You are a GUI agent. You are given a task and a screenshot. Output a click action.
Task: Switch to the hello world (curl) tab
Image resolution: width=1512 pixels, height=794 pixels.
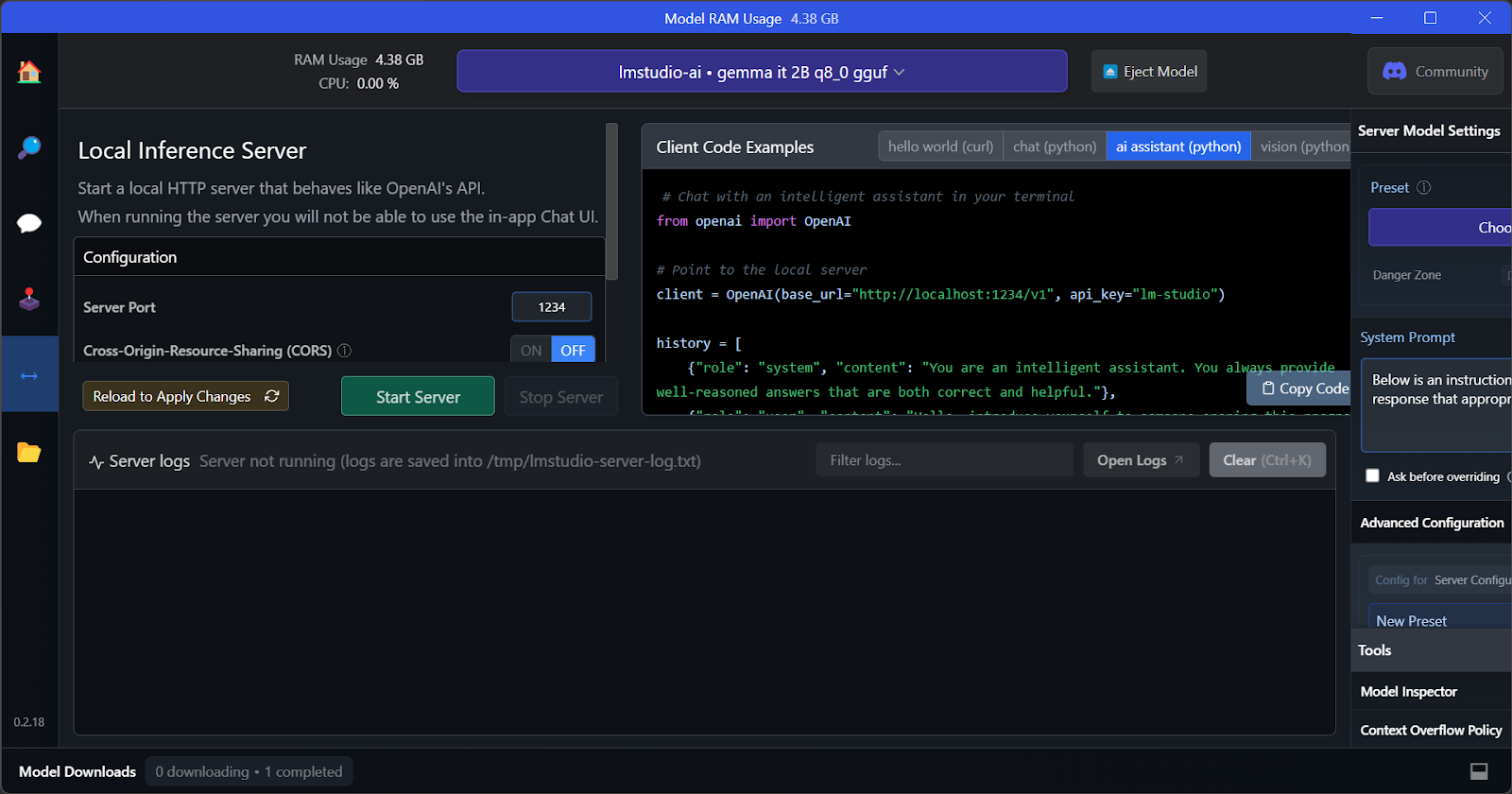pos(940,147)
